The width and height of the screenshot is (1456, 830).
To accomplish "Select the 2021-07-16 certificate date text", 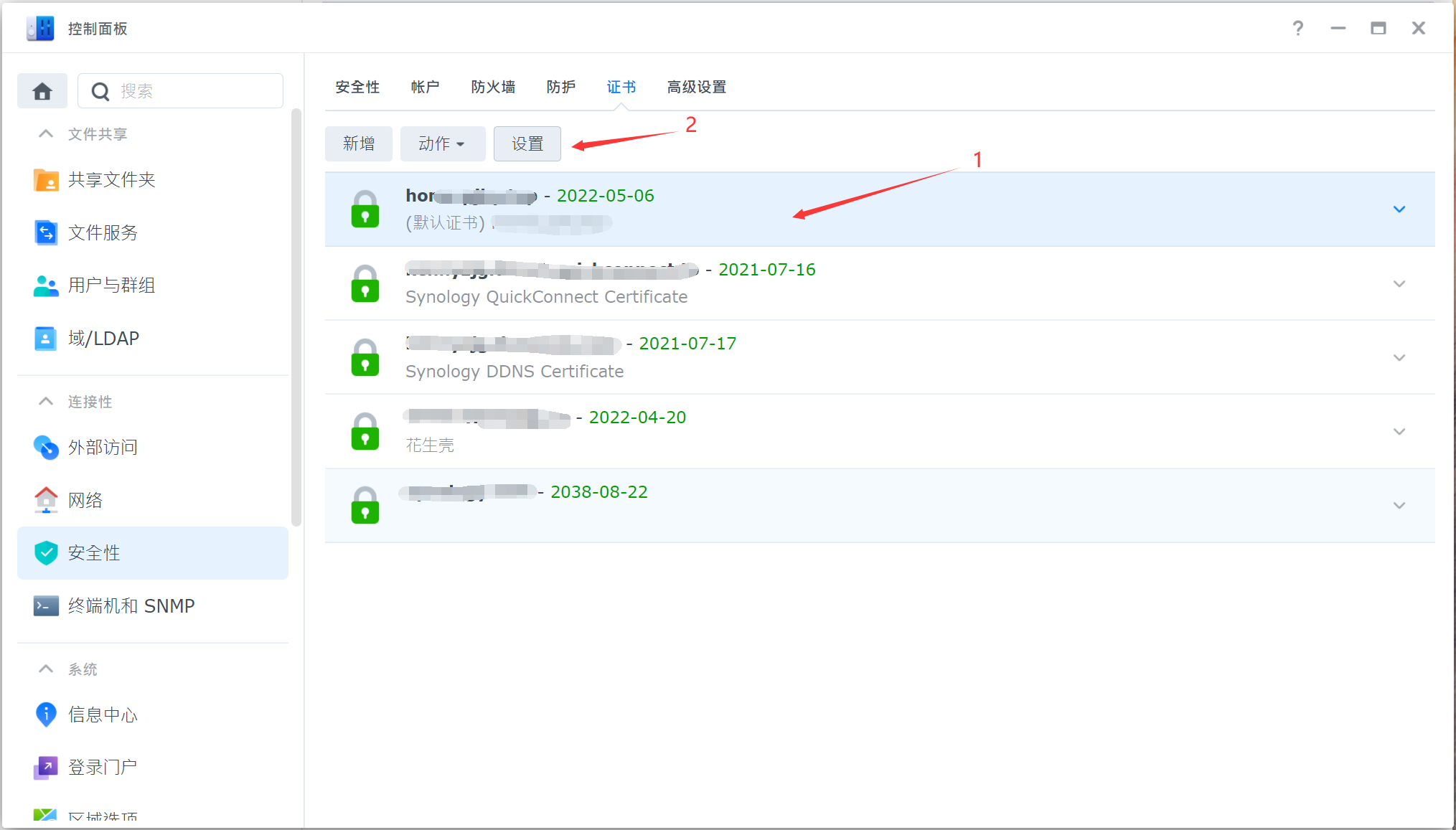I will click(x=767, y=270).
